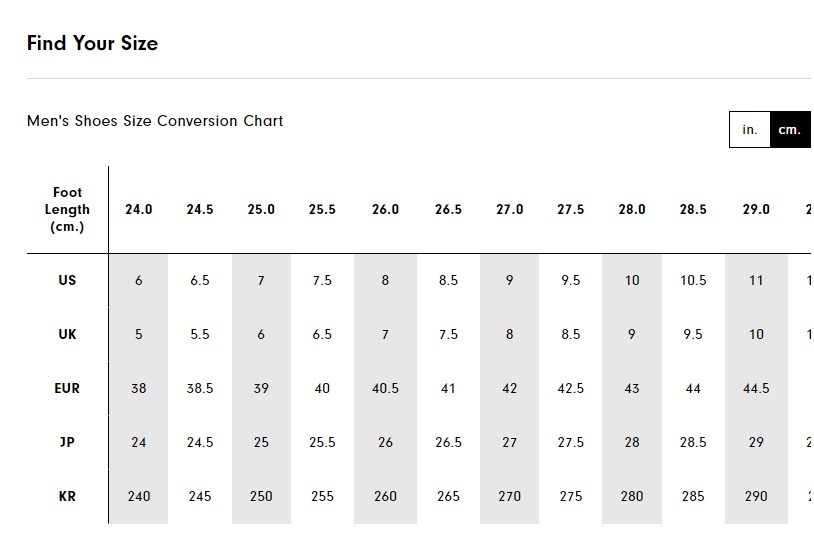Select the 24.0 foot length header
The height and width of the screenshot is (538, 814).
(139, 209)
